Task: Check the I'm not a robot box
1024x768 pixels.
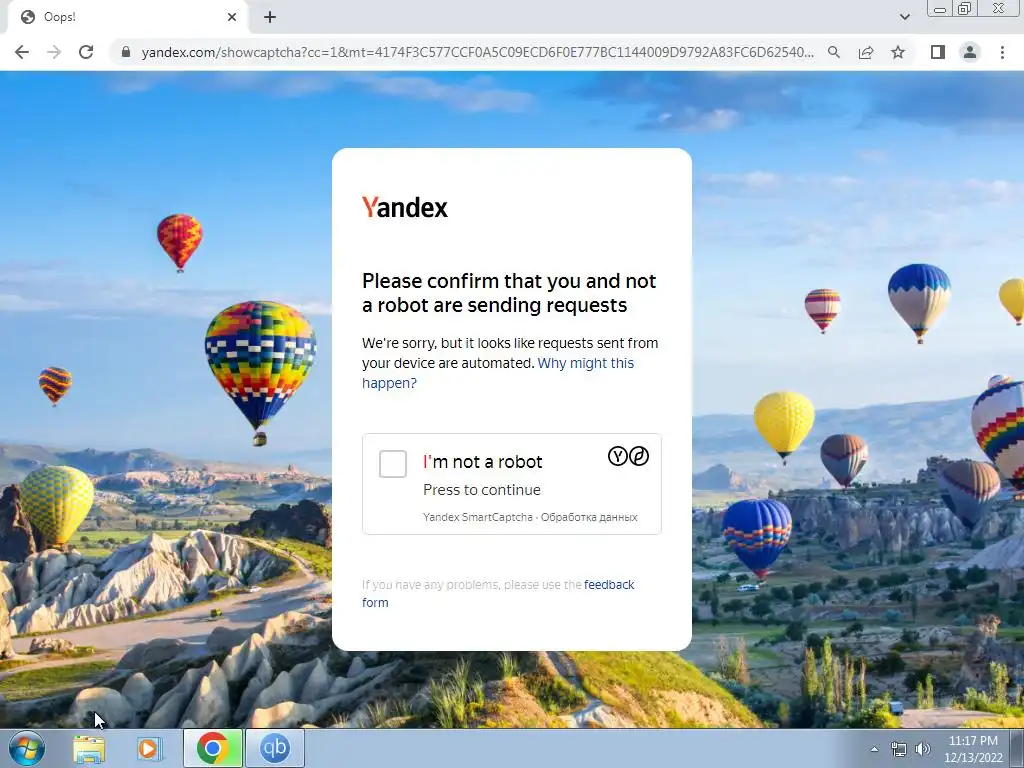Action: pyautogui.click(x=392, y=464)
